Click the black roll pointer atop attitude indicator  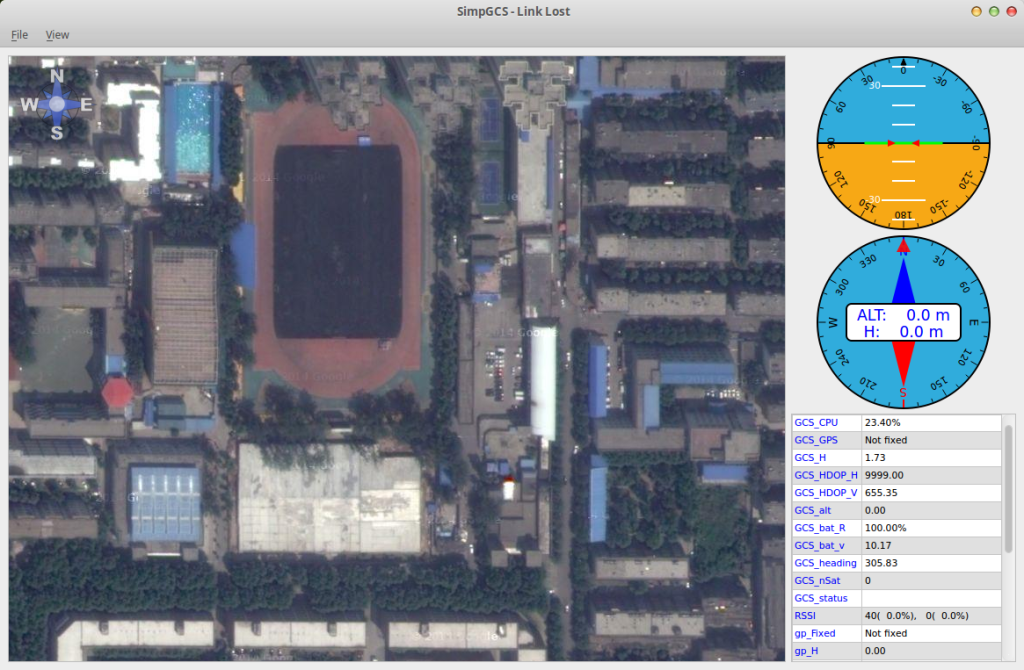tap(903, 63)
